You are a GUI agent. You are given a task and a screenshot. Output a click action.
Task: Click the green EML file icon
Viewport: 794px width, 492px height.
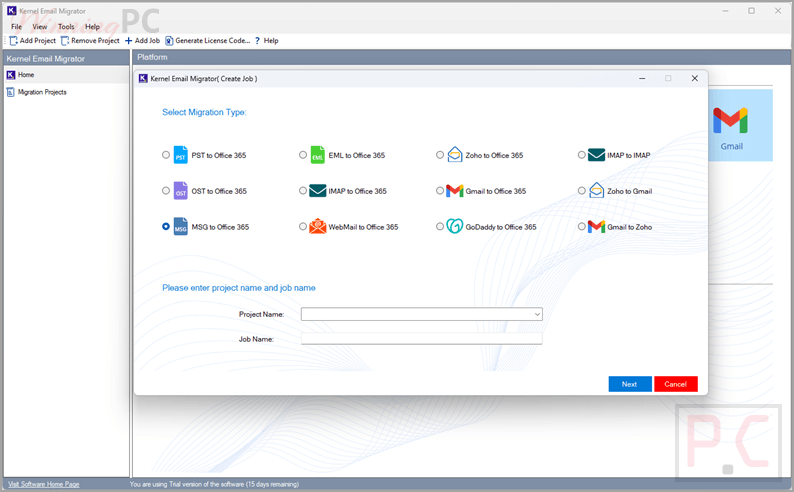point(317,155)
